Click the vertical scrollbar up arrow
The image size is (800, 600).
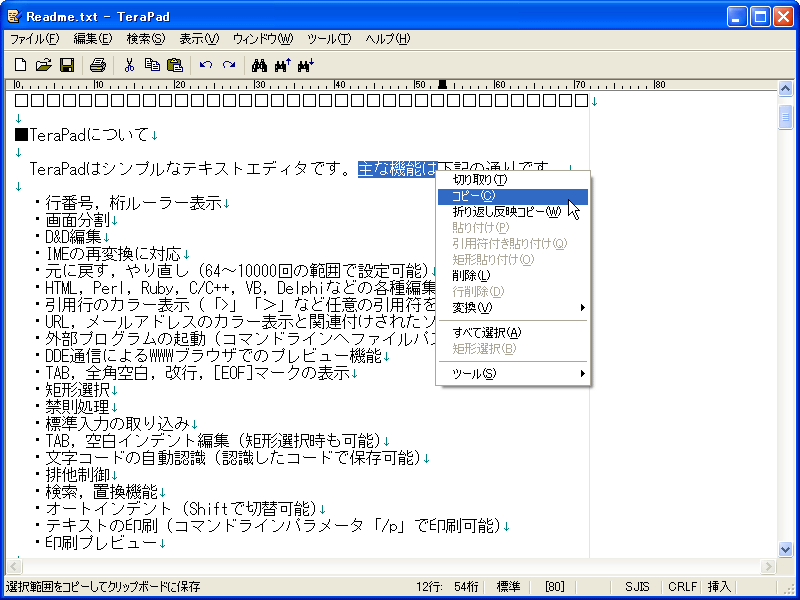coord(785,89)
